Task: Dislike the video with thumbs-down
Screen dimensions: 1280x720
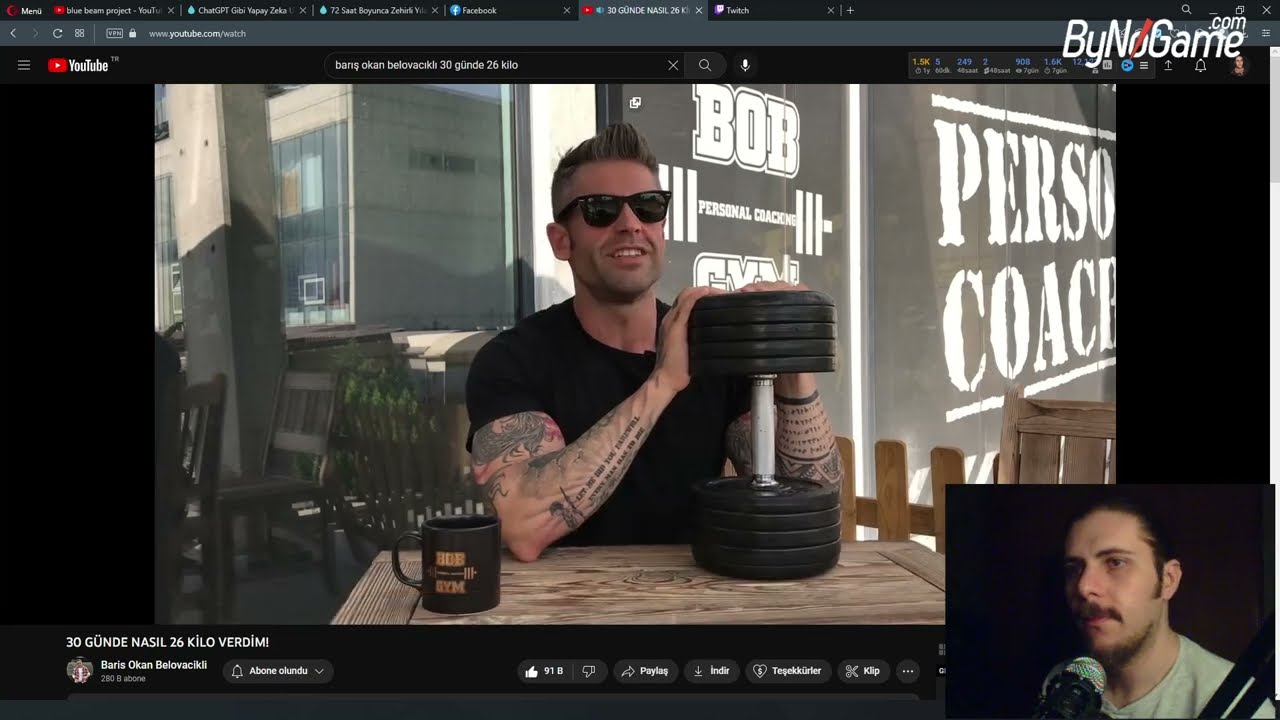Action: (x=589, y=671)
